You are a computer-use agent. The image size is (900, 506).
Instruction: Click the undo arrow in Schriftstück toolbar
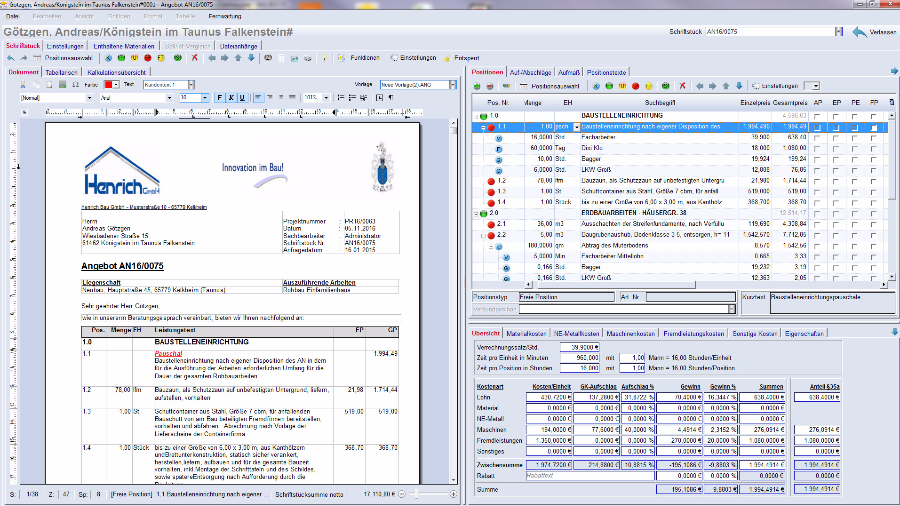click(x=10, y=58)
